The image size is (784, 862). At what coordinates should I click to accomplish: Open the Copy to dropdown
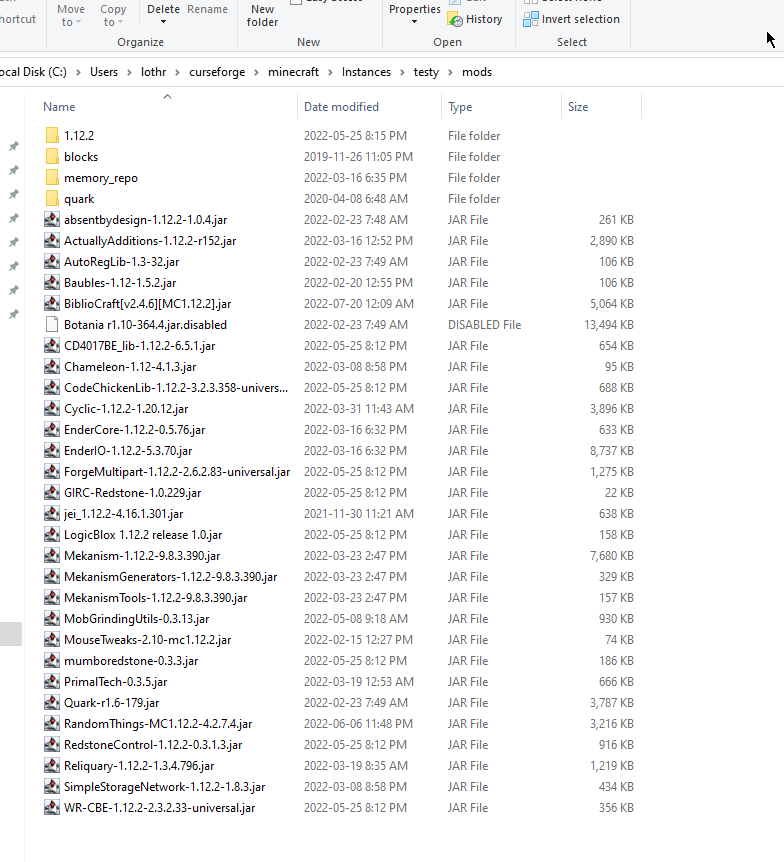click(113, 15)
